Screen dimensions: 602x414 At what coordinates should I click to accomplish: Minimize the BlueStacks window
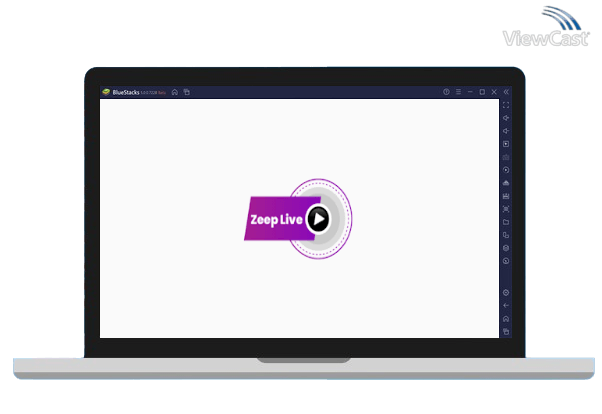[470, 92]
